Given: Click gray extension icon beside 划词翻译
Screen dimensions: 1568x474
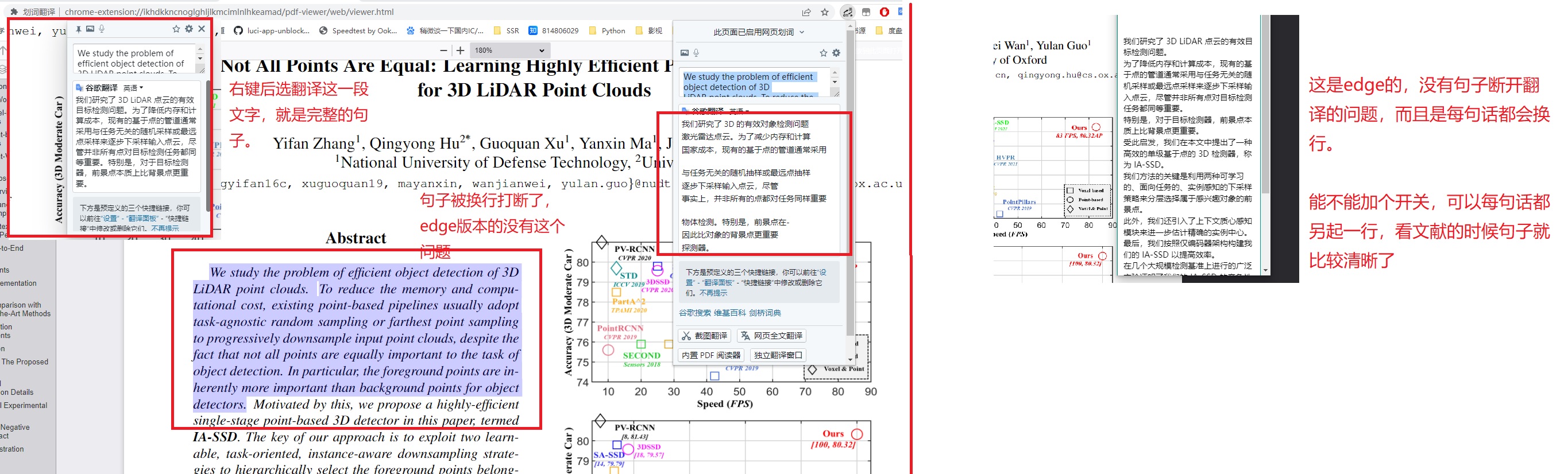Looking at the screenshot, I should (x=866, y=12).
